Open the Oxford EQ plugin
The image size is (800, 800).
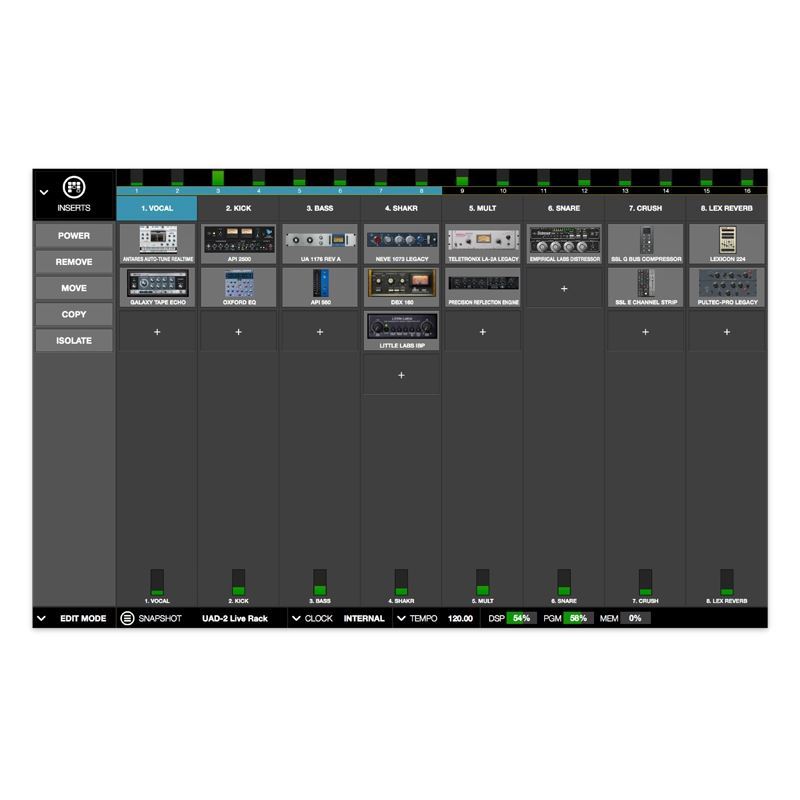(x=239, y=287)
